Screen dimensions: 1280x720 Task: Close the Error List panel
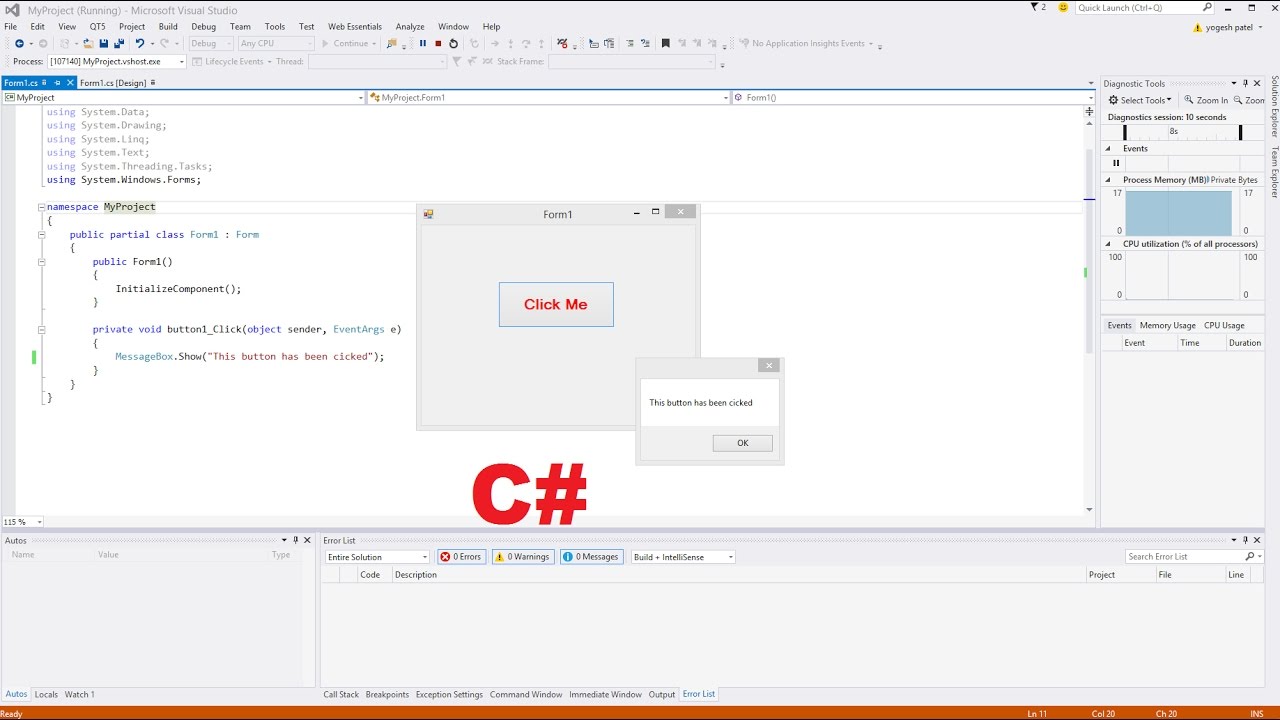1259,541
